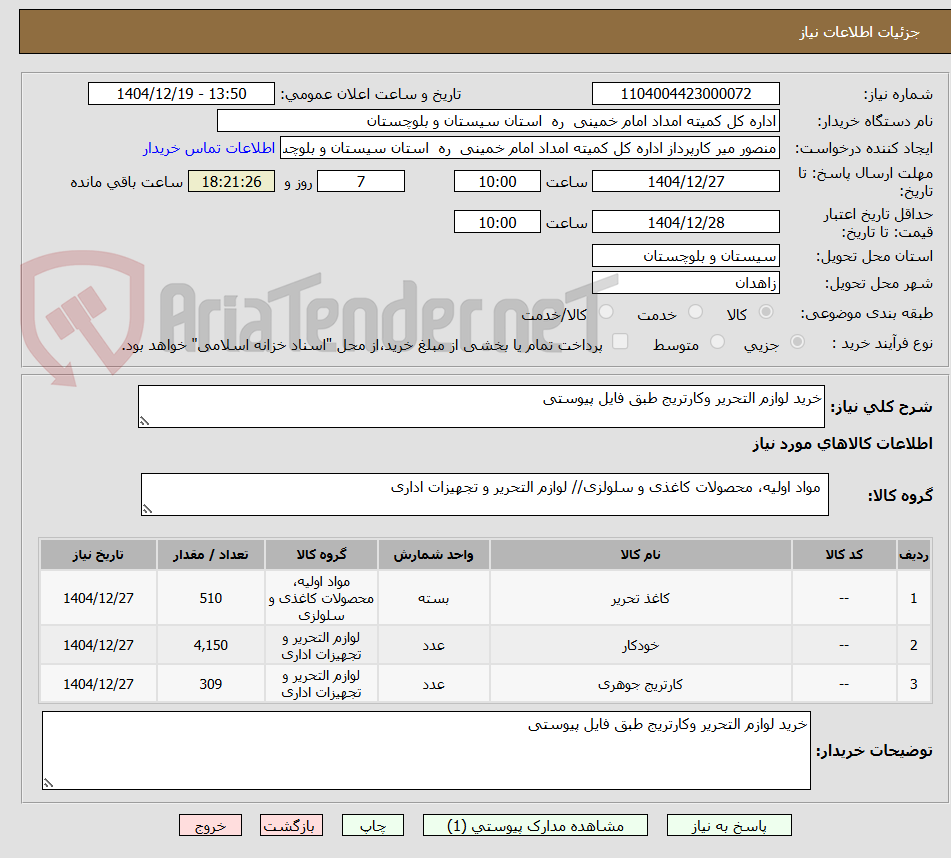Click the استان محل تحویل field
The image size is (951, 858).
pos(685,256)
